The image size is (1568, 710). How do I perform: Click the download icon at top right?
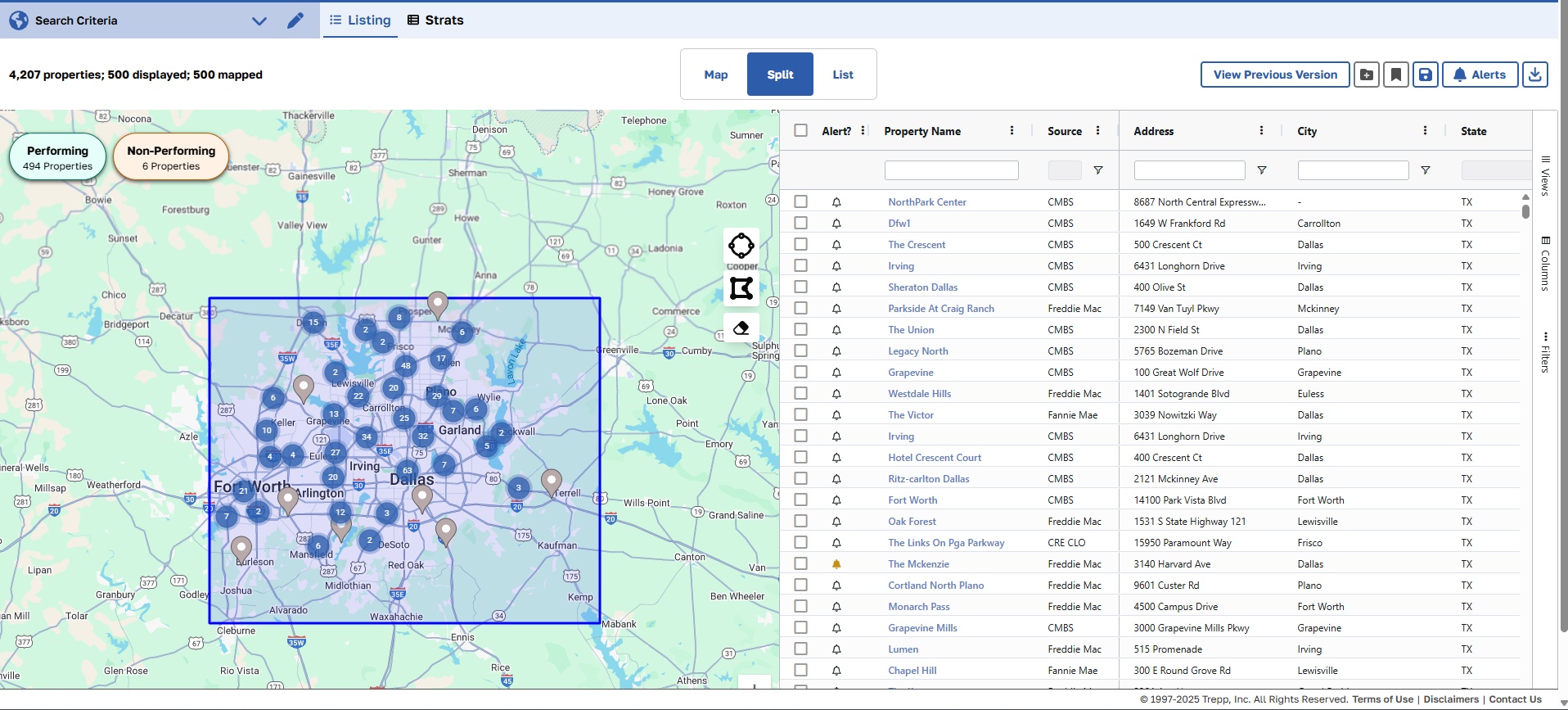coord(1535,75)
